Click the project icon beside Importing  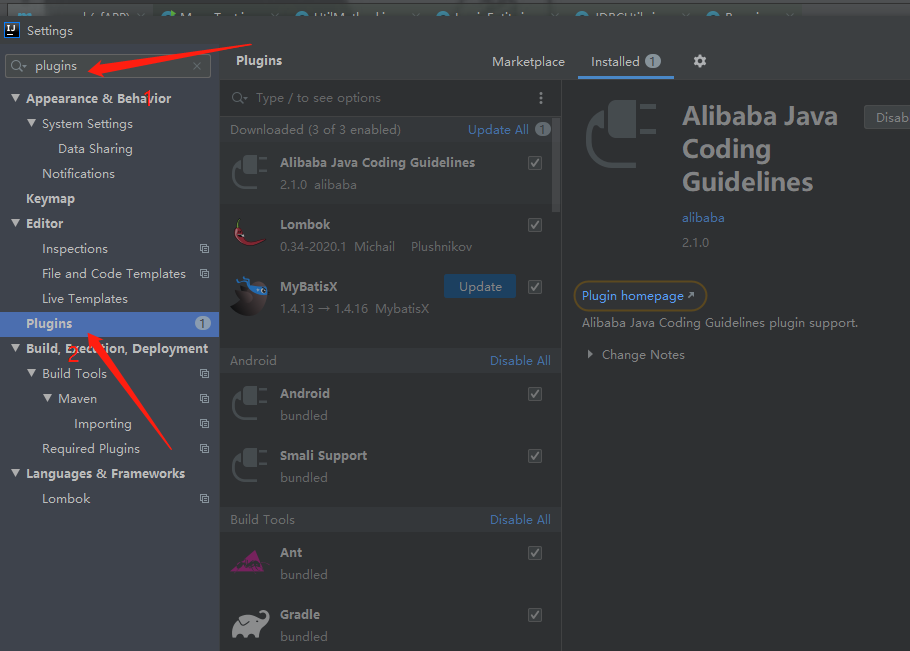point(204,423)
